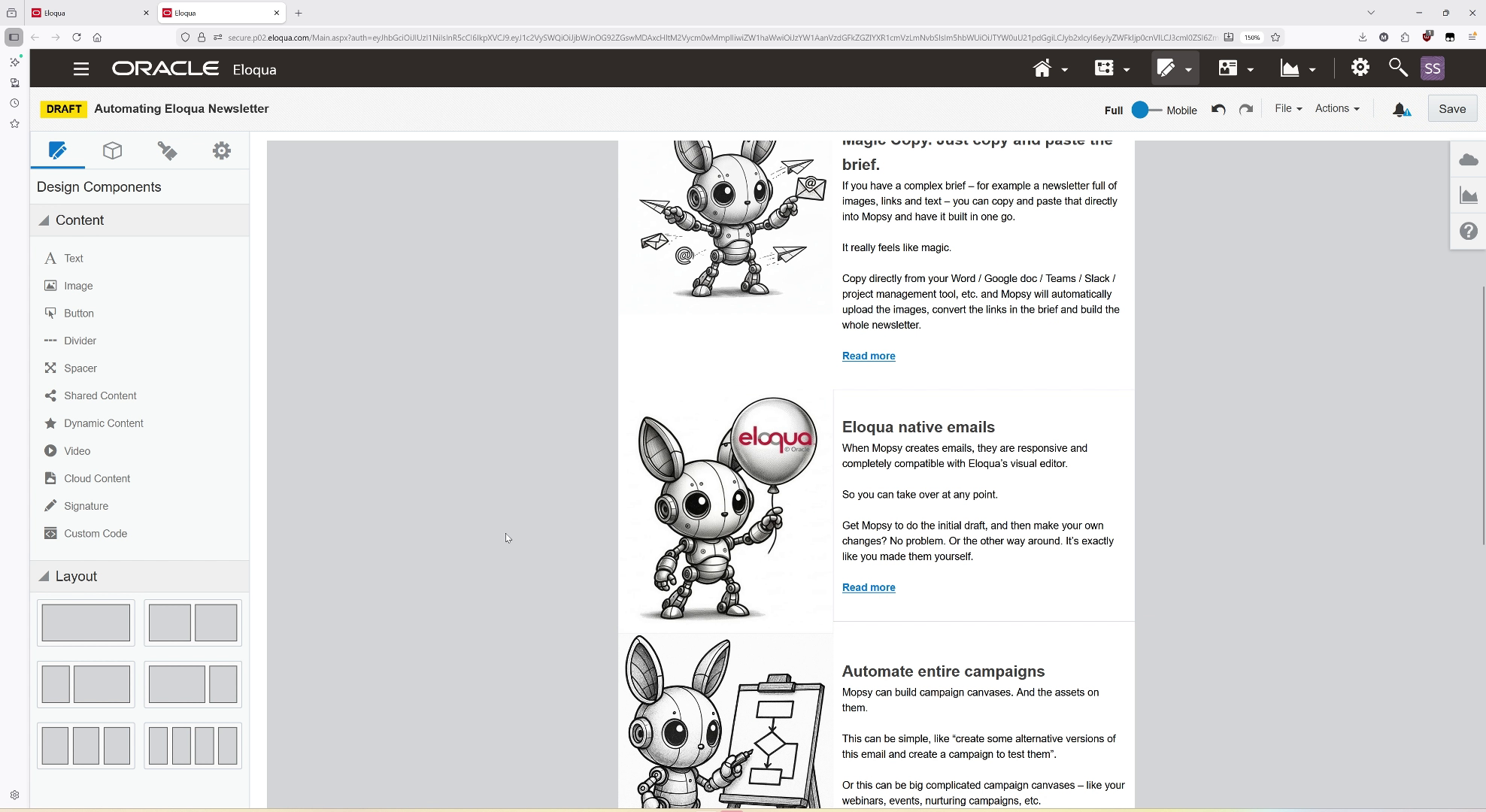Bookmark this page with star icon

click(1275, 38)
